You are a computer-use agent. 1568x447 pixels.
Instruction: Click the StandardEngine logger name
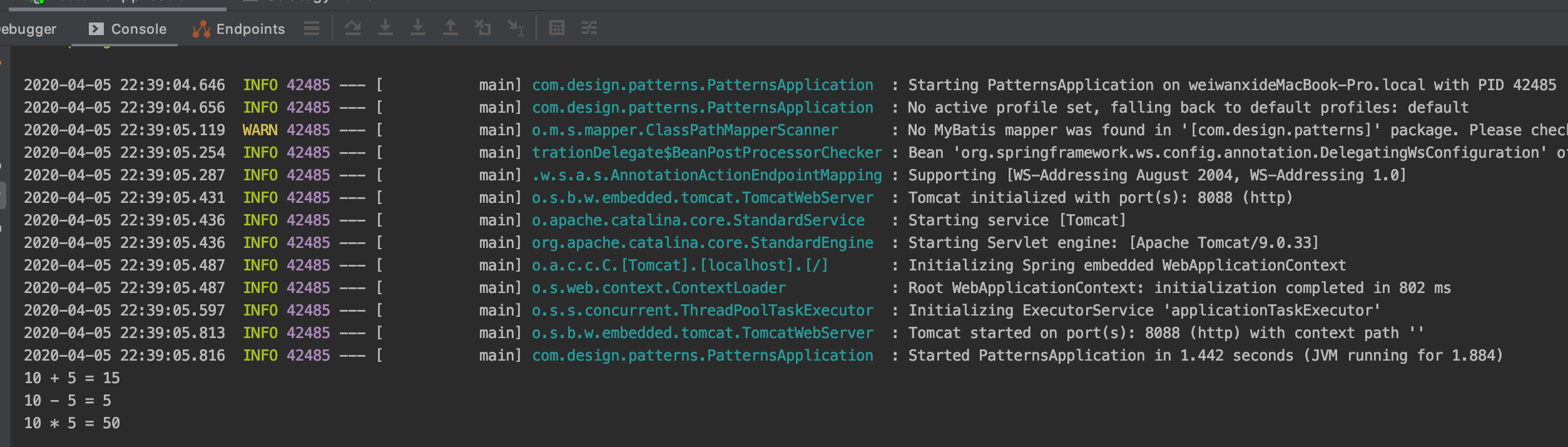point(702,243)
